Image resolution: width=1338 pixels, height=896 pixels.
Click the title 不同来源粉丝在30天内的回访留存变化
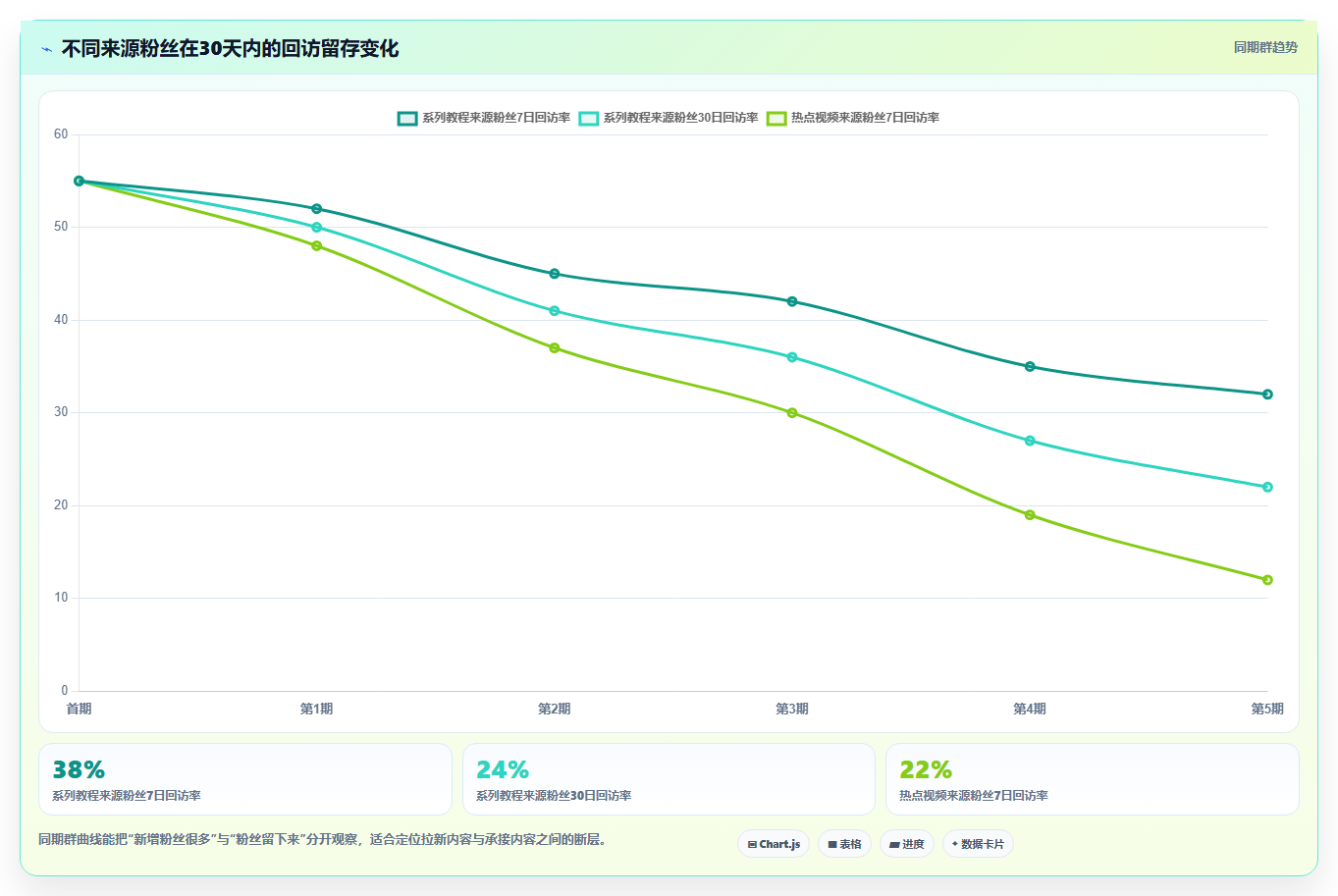coord(230,49)
